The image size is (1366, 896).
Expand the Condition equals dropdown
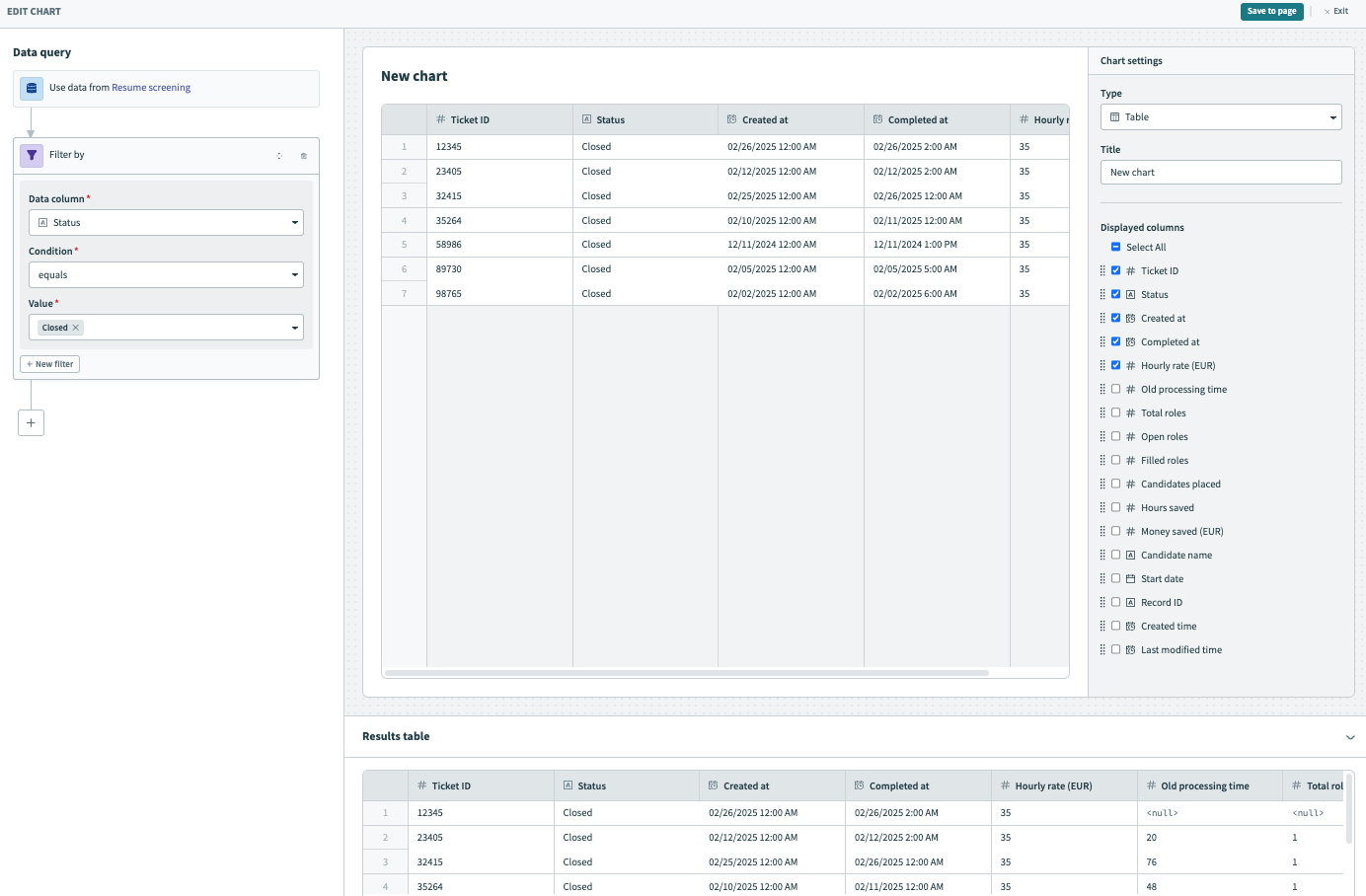point(166,275)
